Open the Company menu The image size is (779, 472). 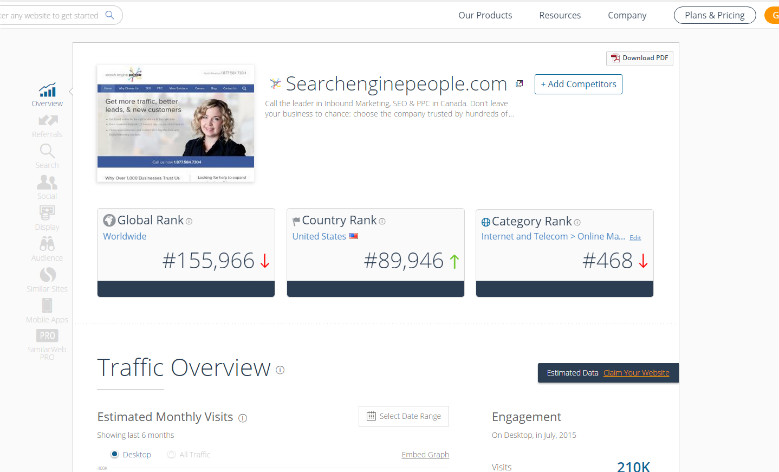[627, 15]
